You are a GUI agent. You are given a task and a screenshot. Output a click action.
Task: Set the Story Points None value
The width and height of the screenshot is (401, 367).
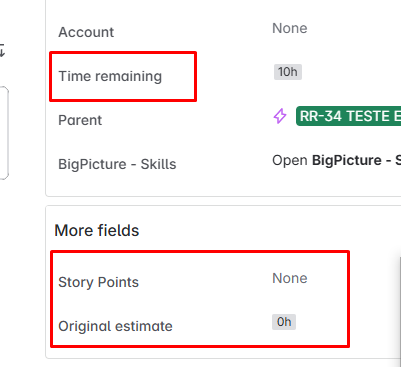click(x=290, y=278)
